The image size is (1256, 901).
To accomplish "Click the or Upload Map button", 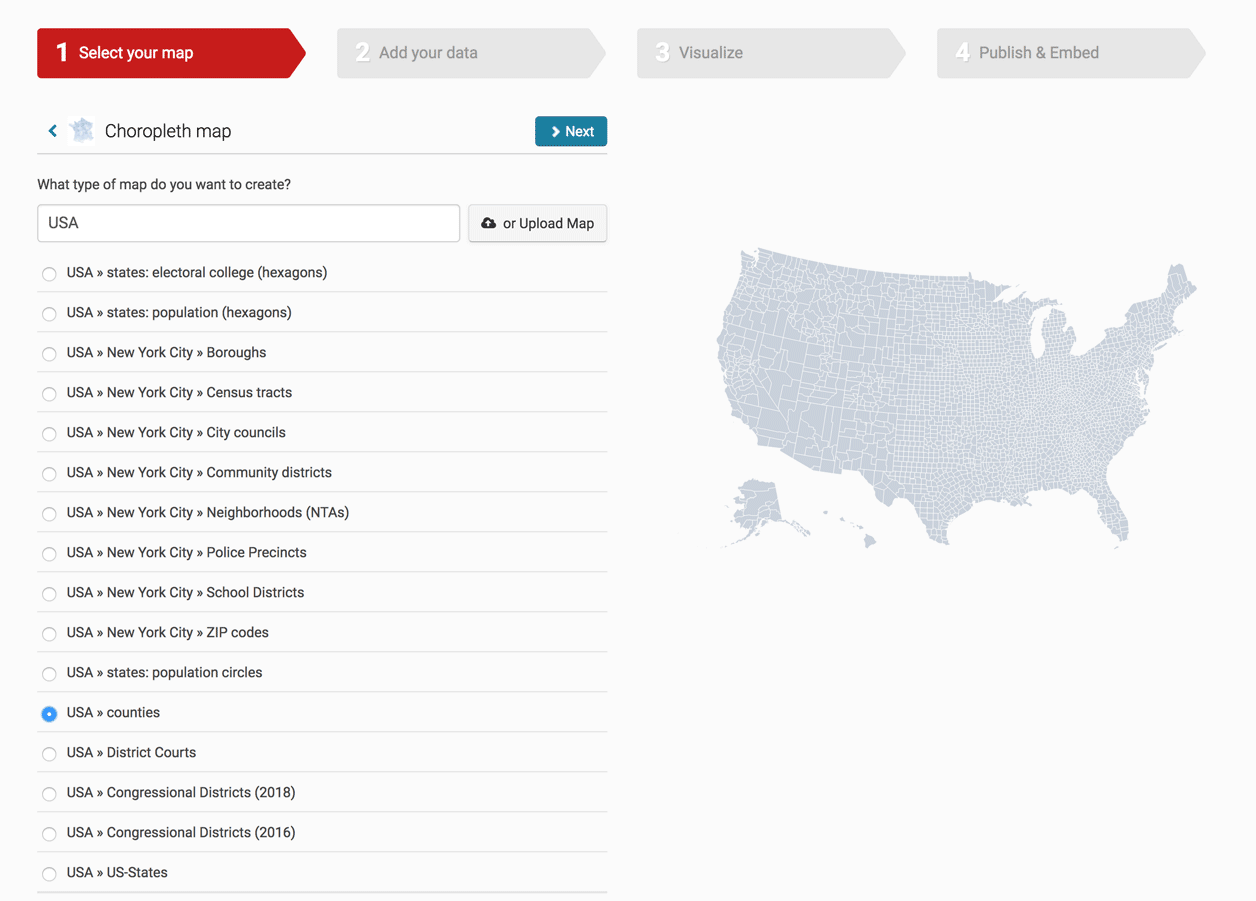I will pos(538,223).
